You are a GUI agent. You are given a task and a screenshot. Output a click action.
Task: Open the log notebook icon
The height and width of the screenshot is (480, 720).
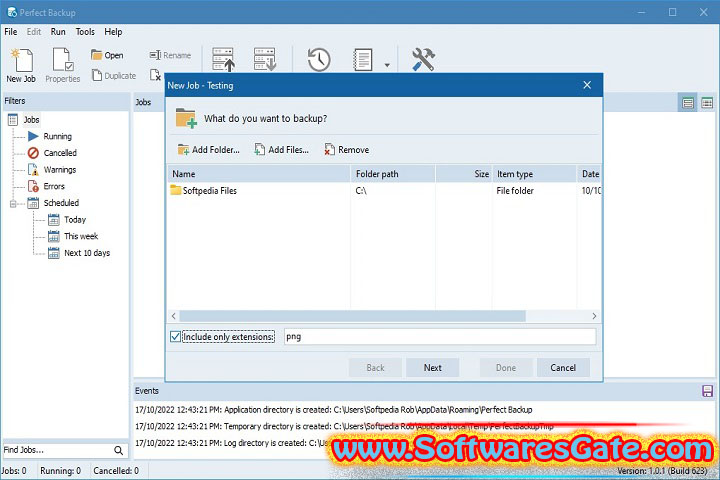pos(362,60)
